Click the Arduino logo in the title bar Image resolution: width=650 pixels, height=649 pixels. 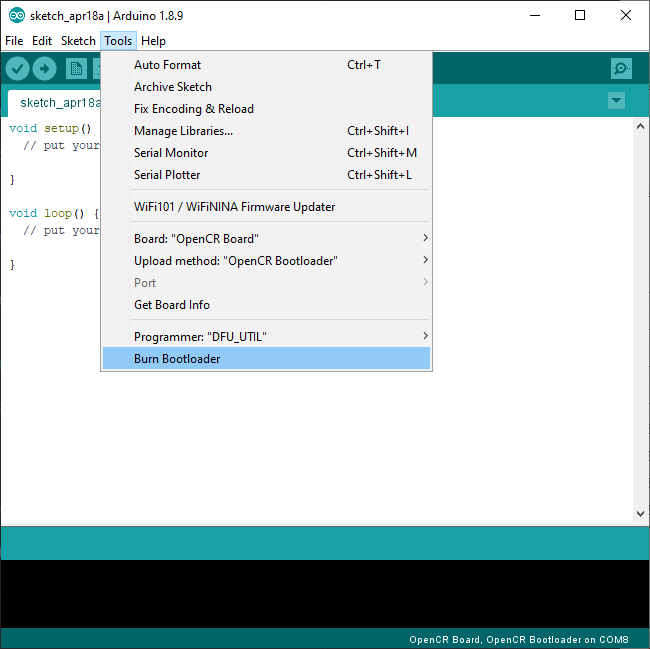(17, 16)
